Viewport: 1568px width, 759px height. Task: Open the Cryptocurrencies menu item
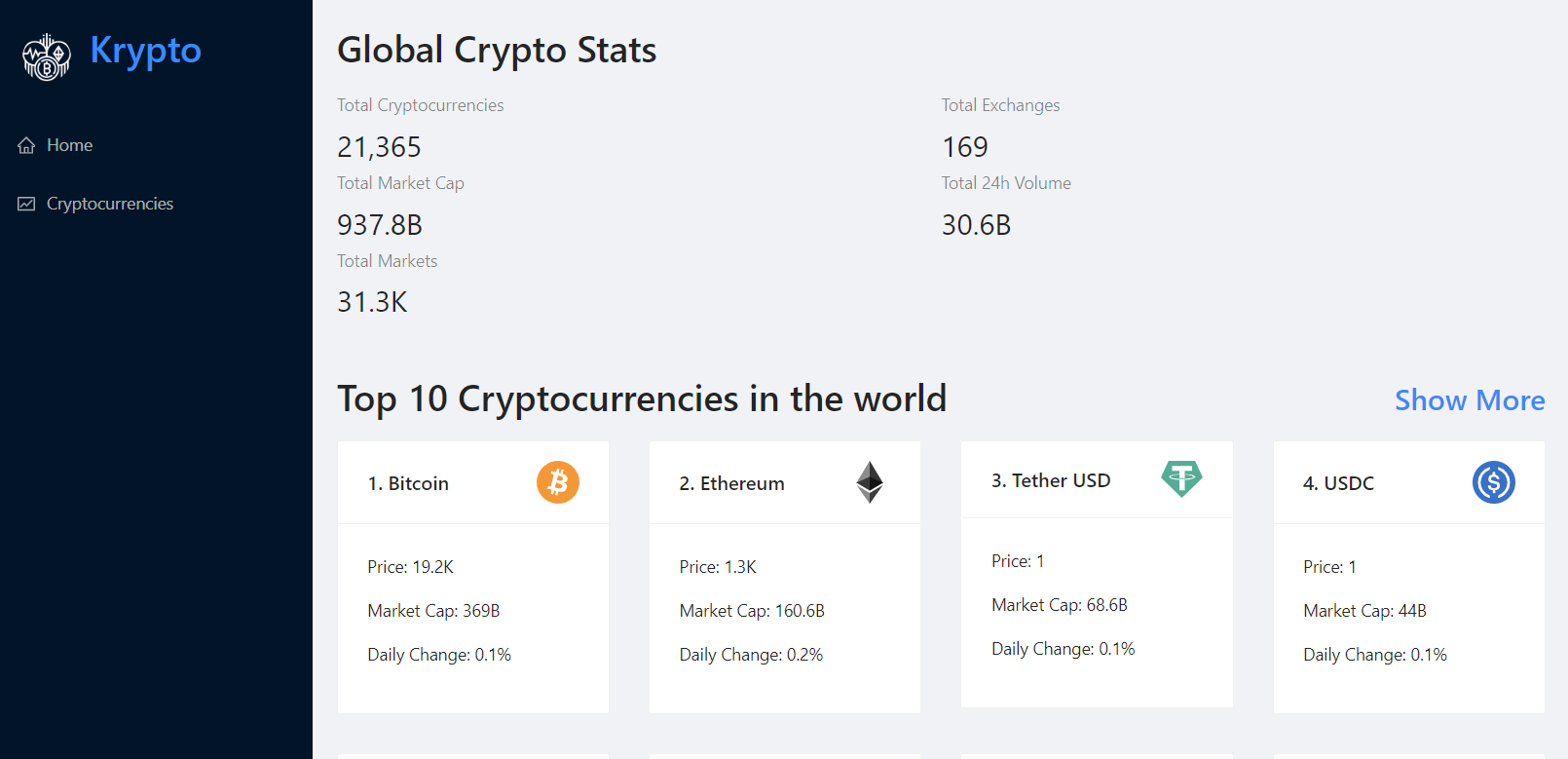[x=109, y=204]
